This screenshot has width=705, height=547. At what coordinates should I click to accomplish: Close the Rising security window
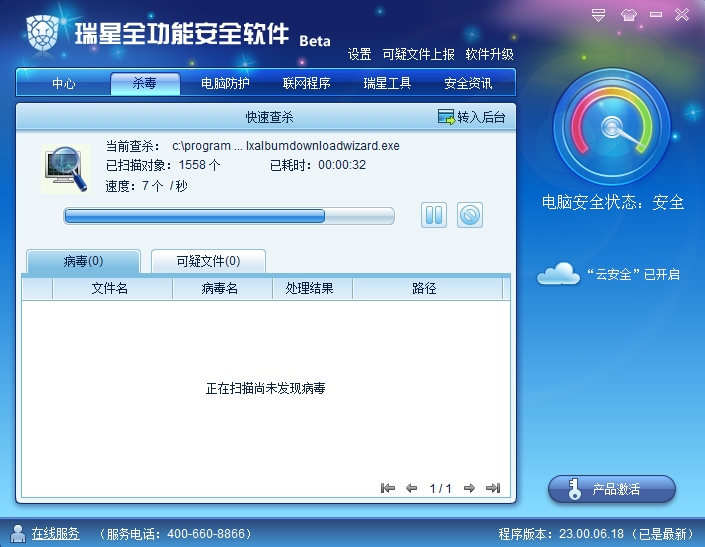(682, 15)
